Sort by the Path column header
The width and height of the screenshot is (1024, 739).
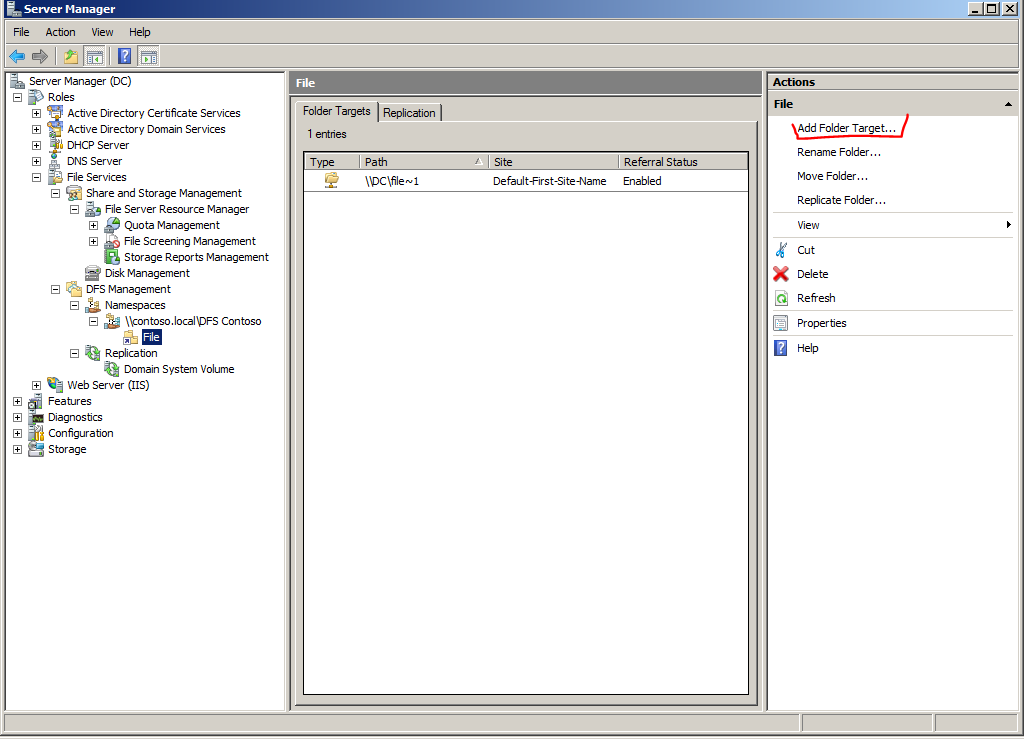(424, 162)
